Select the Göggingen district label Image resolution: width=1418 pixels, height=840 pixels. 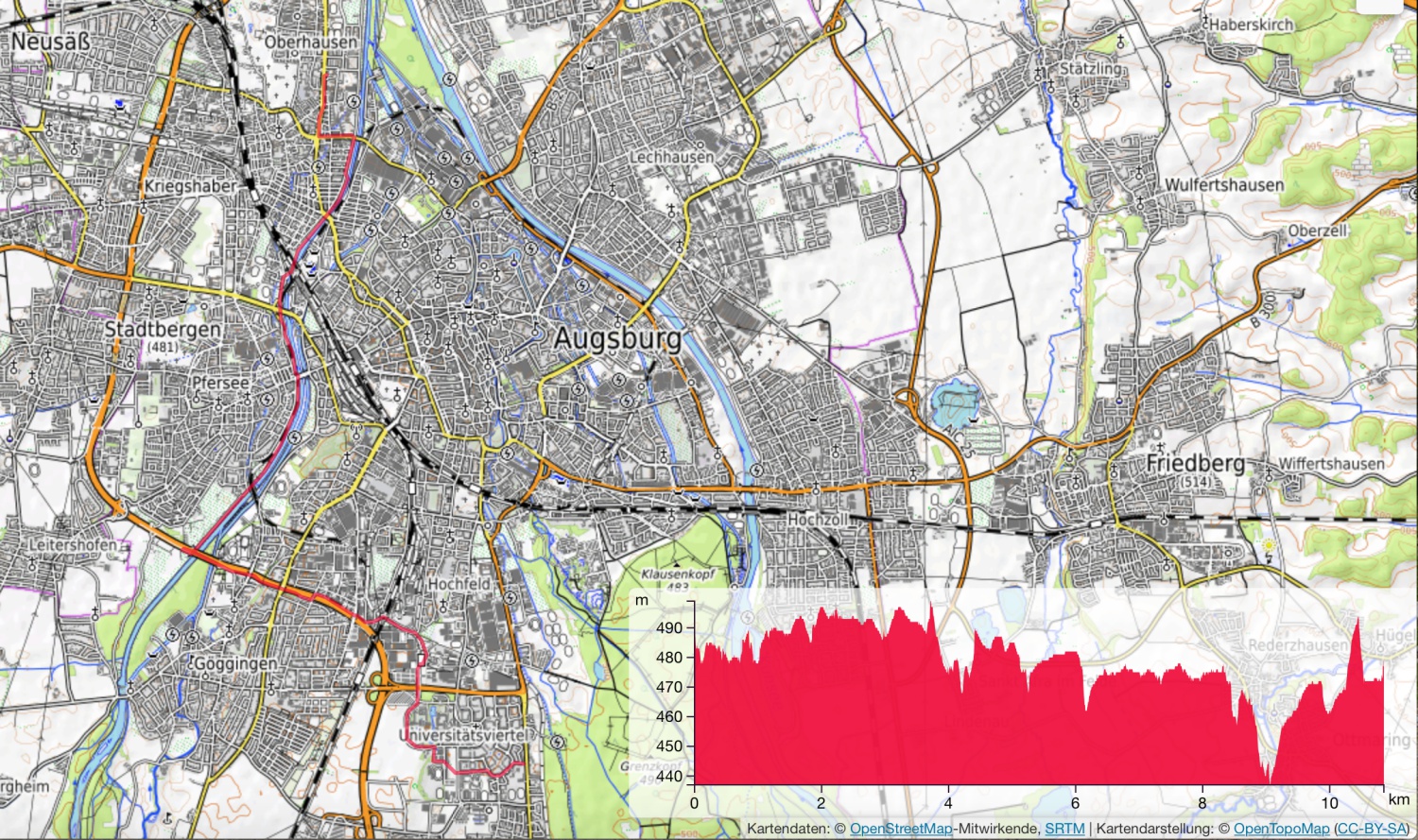coord(234,664)
